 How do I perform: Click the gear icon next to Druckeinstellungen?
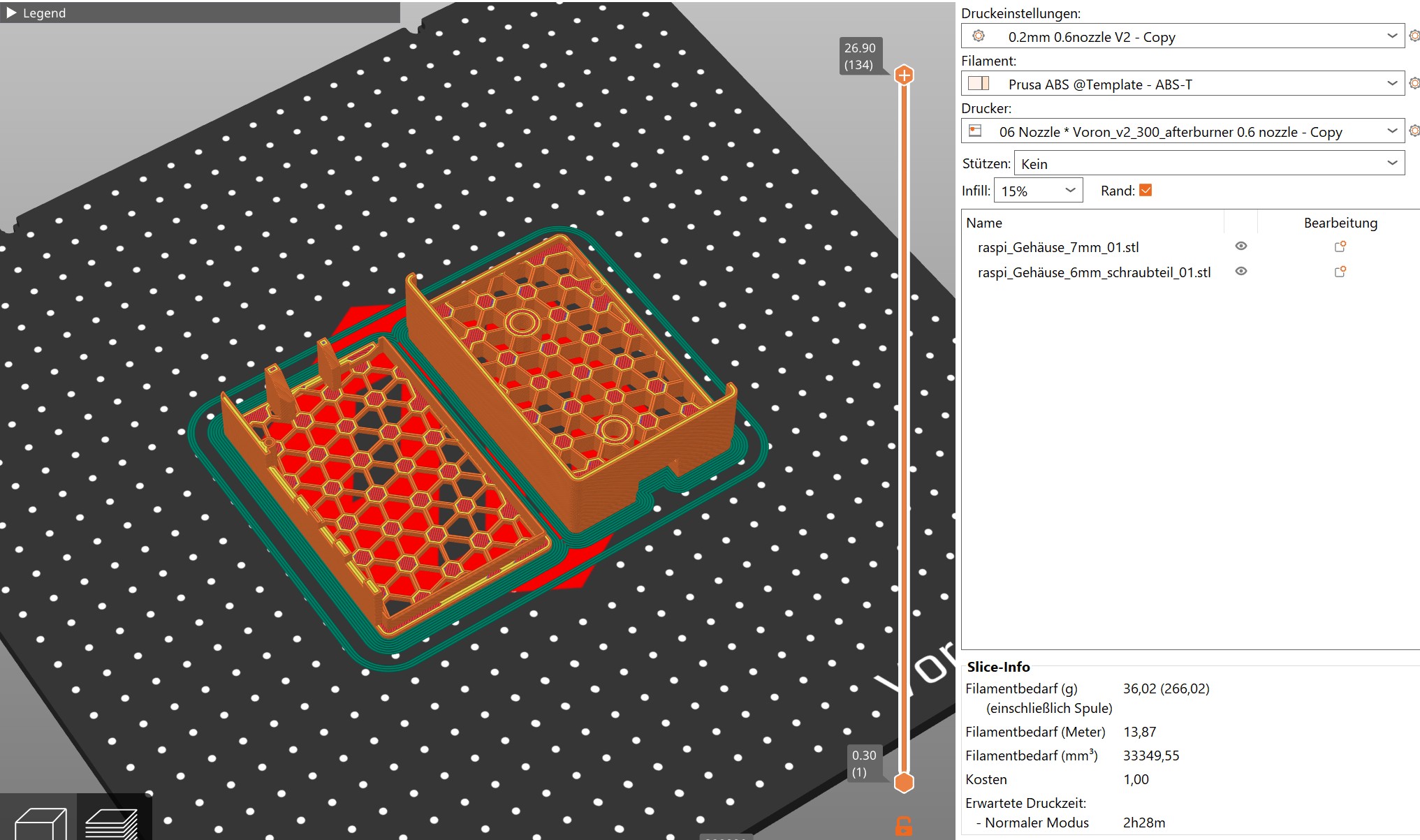tap(1414, 36)
